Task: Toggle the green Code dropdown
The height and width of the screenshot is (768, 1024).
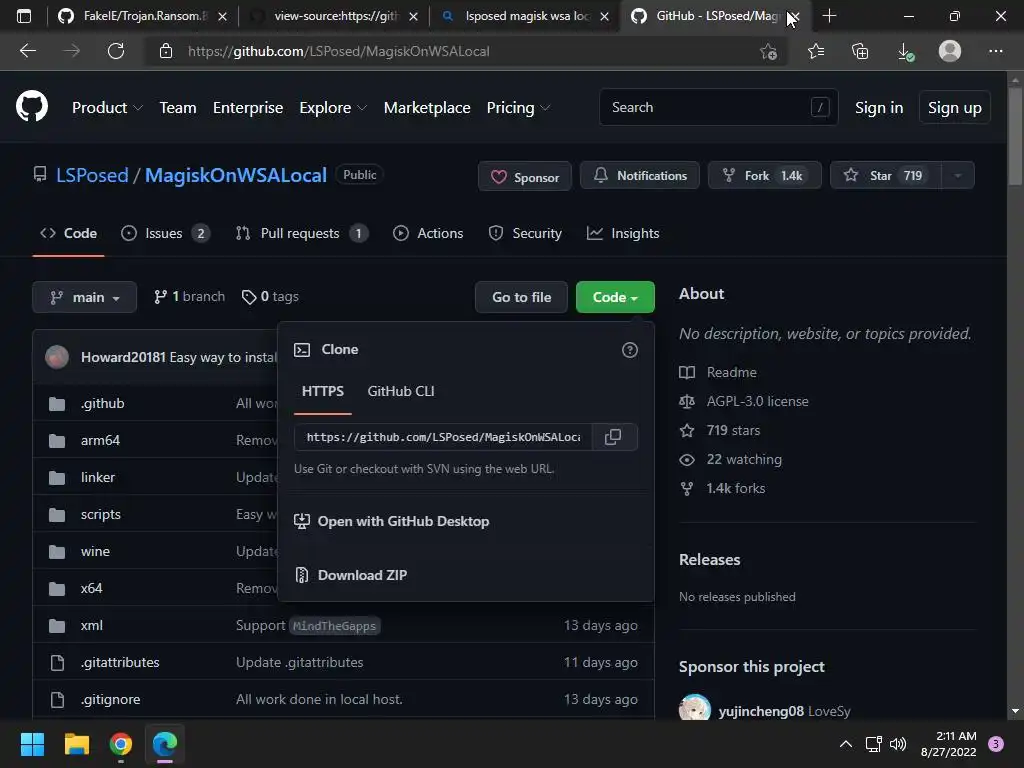Action: pos(615,297)
